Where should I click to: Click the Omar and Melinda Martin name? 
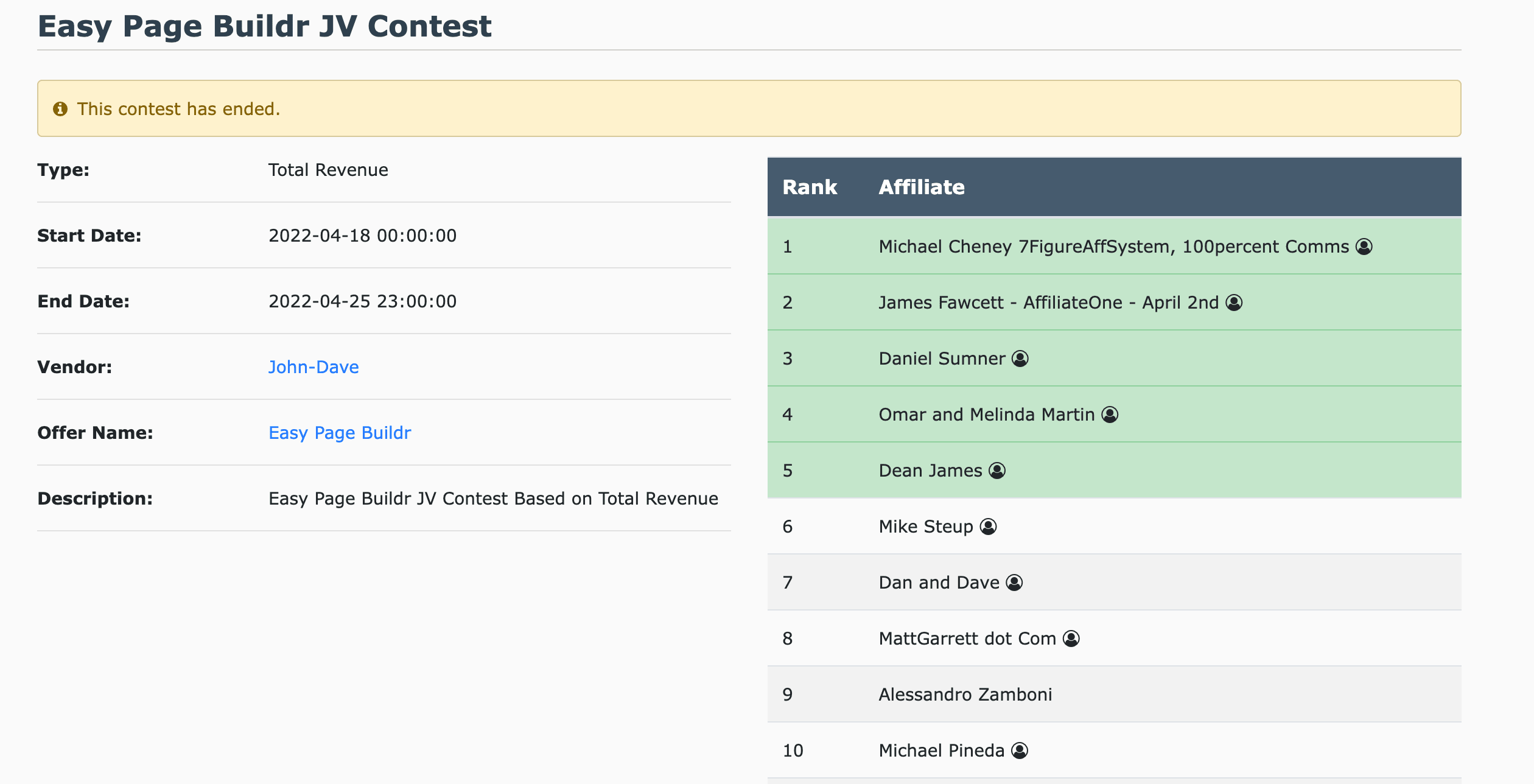tap(987, 415)
